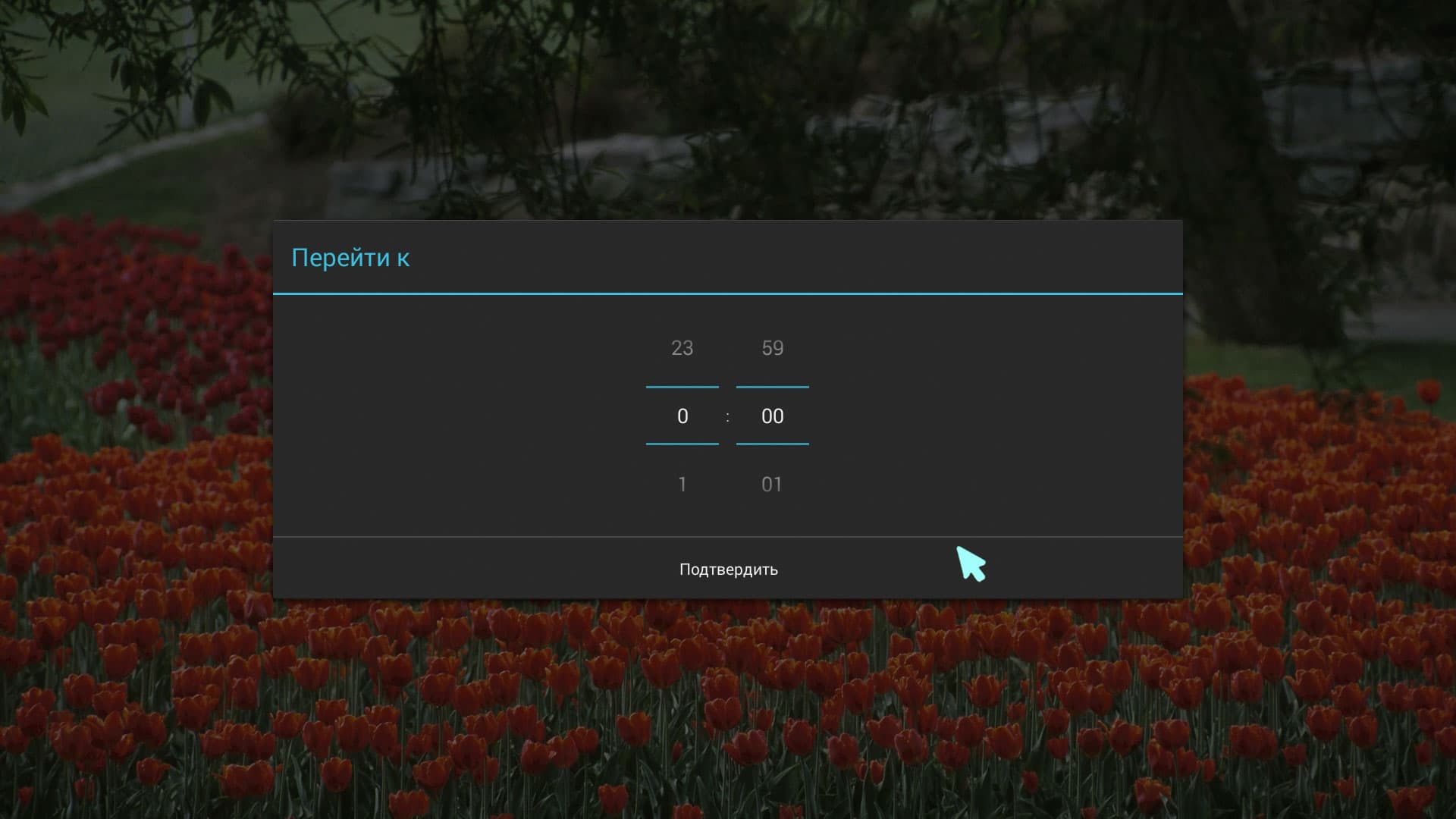Click blue line below the minutes field

772,444
